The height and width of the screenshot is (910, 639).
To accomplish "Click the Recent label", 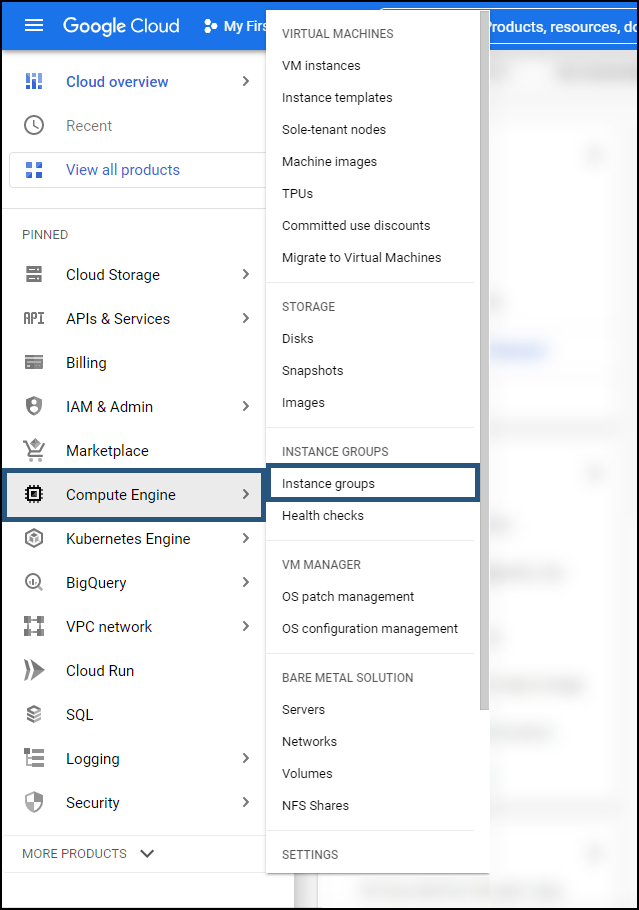I will [89, 126].
